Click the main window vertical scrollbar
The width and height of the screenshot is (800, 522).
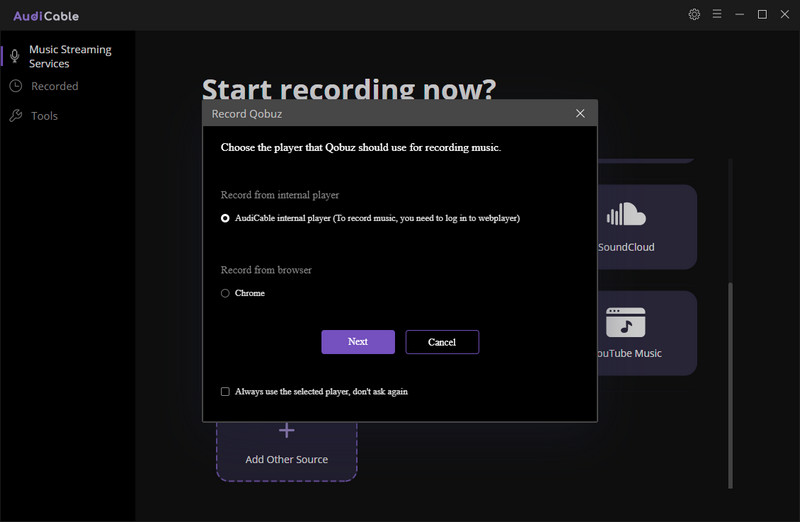click(x=730, y=385)
